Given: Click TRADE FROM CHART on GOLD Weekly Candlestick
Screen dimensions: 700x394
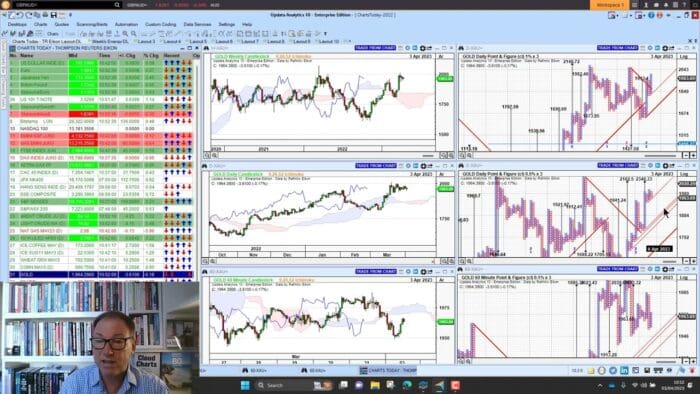Looking at the screenshot, I should [375, 48].
